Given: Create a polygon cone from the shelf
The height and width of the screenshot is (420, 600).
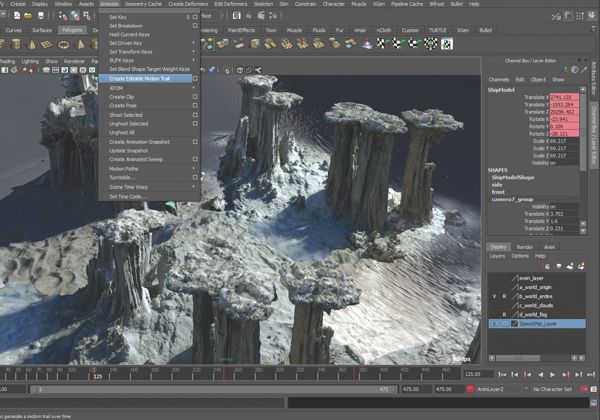Looking at the screenshot, I should (31, 44).
